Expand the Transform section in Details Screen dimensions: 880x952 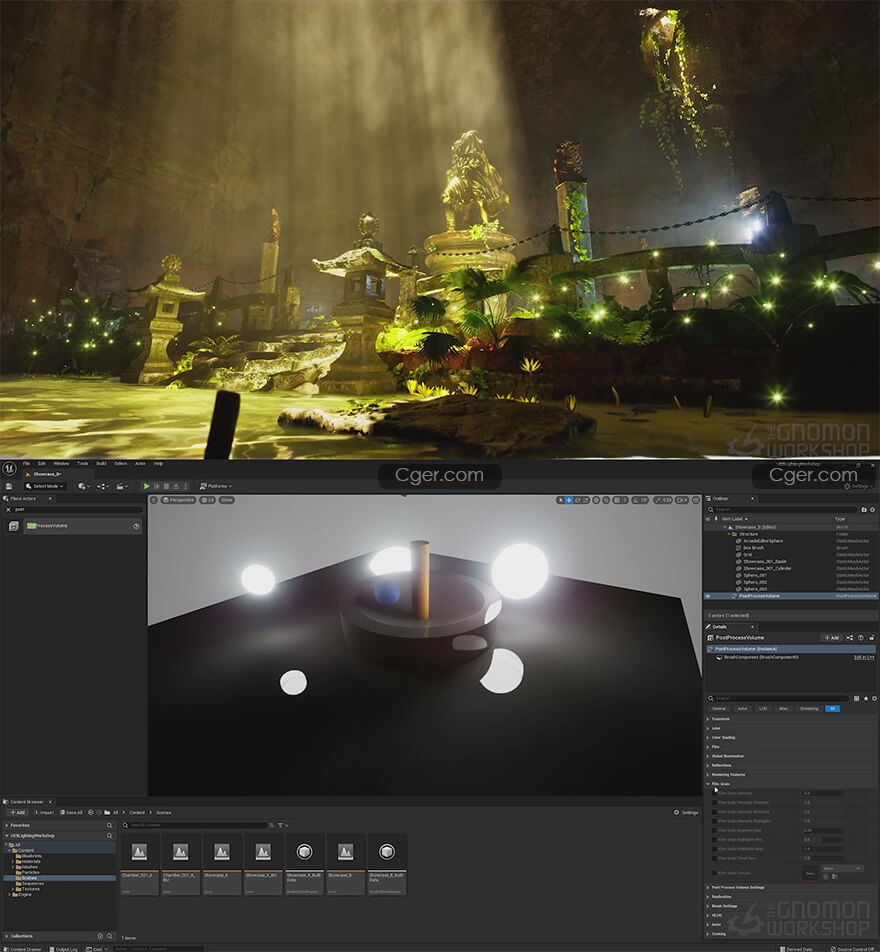click(x=708, y=719)
